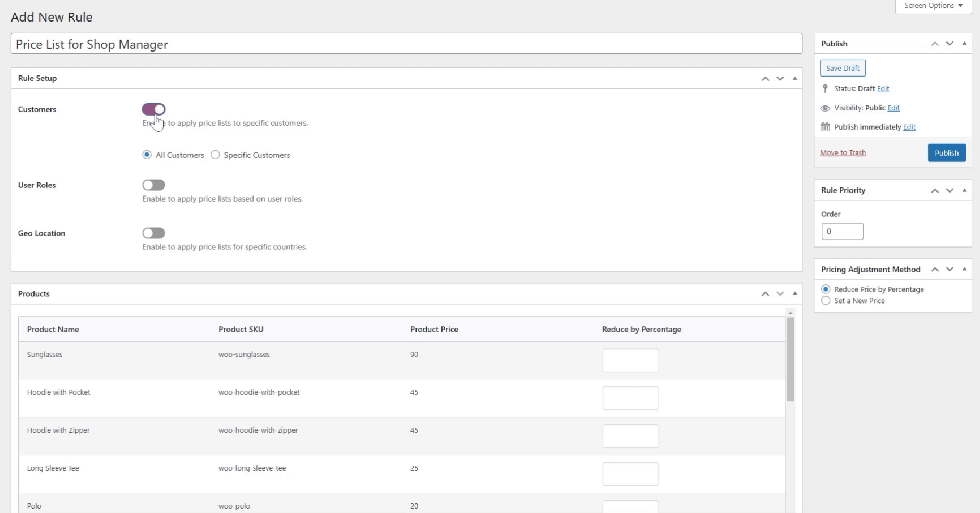Click the Publish button
This screenshot has width=980, height=513.
pos(946,153)
